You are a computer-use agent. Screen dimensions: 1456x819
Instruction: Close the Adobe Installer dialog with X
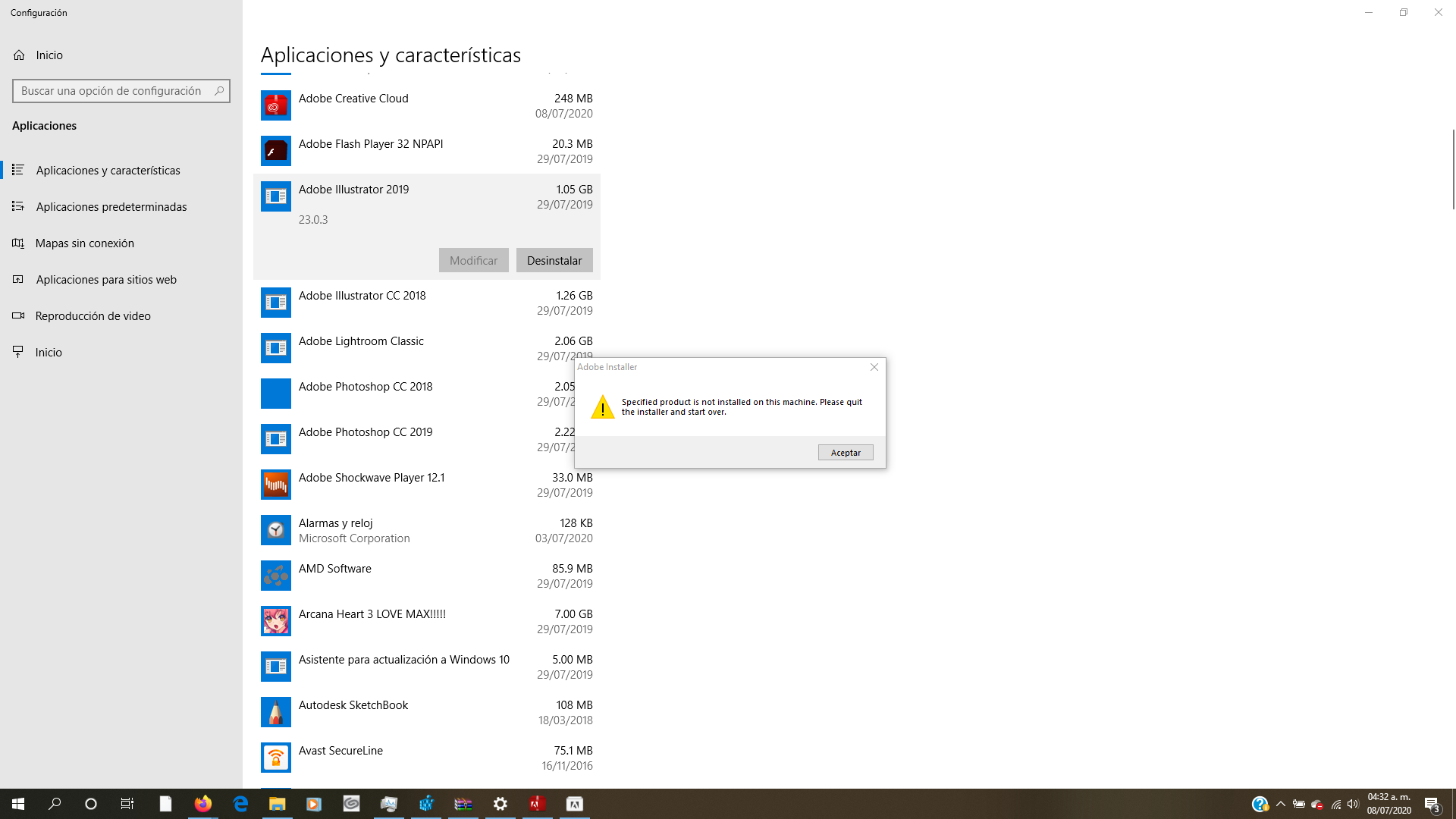point(874,367)
